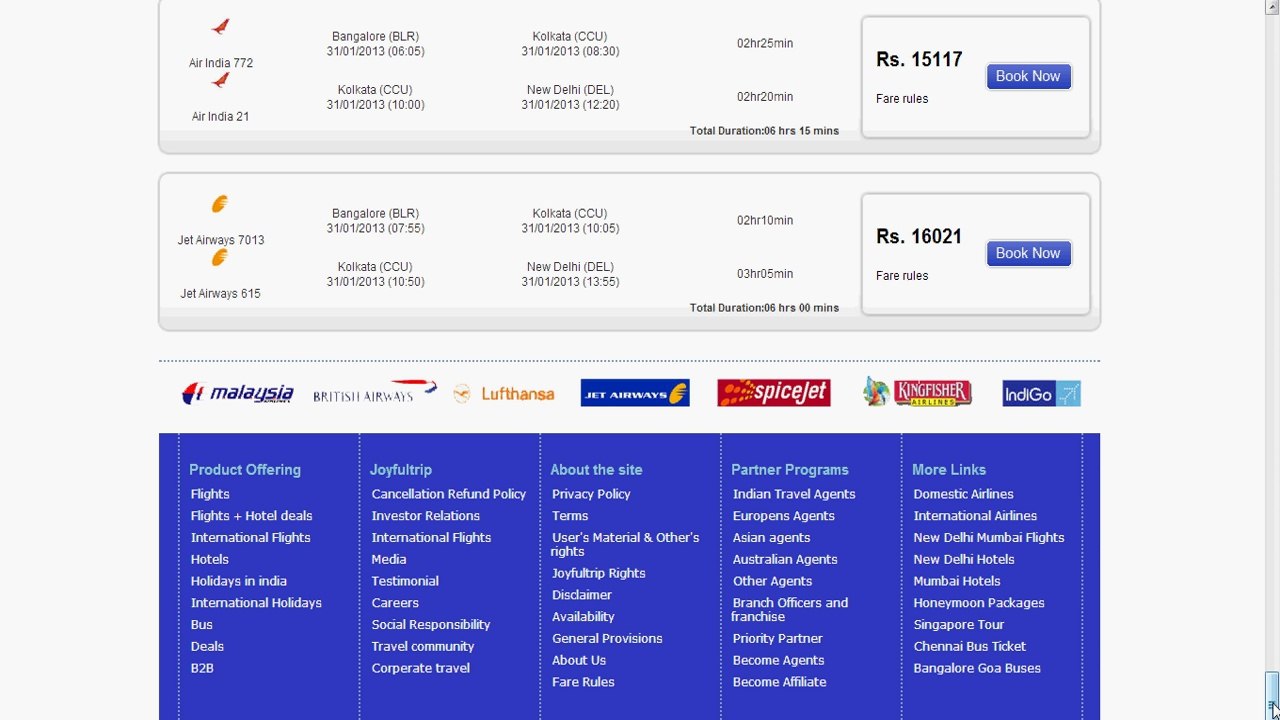Open General Provisions link

tap(607, 639)
